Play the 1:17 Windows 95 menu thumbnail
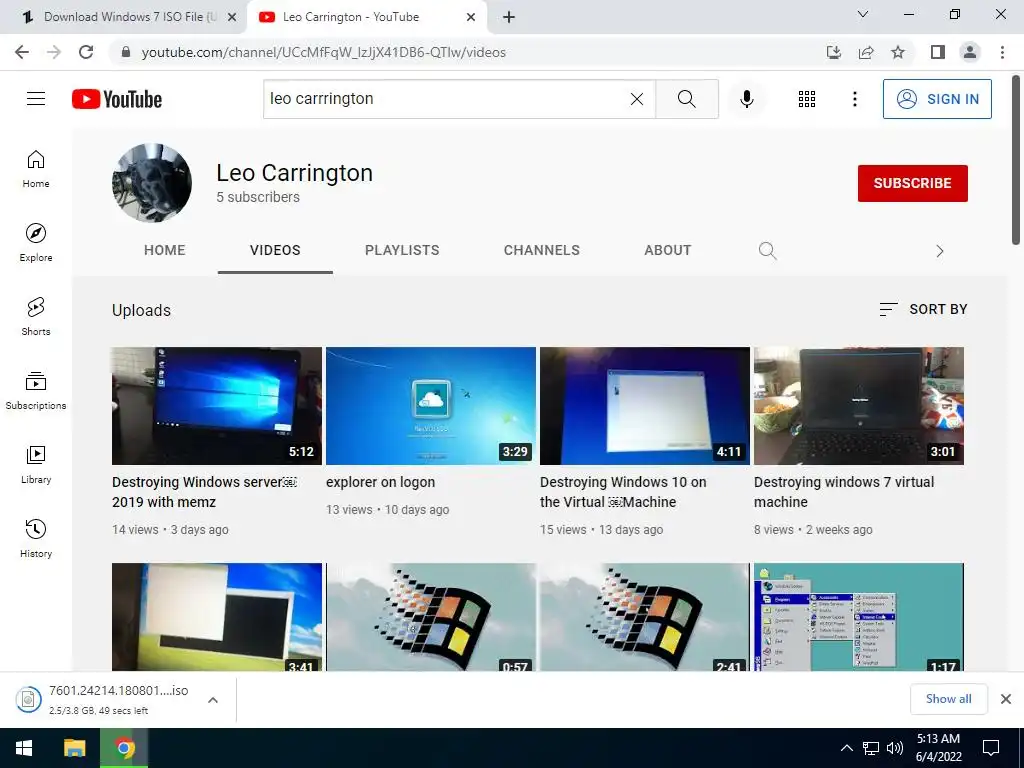 click(x=859, y=617)
